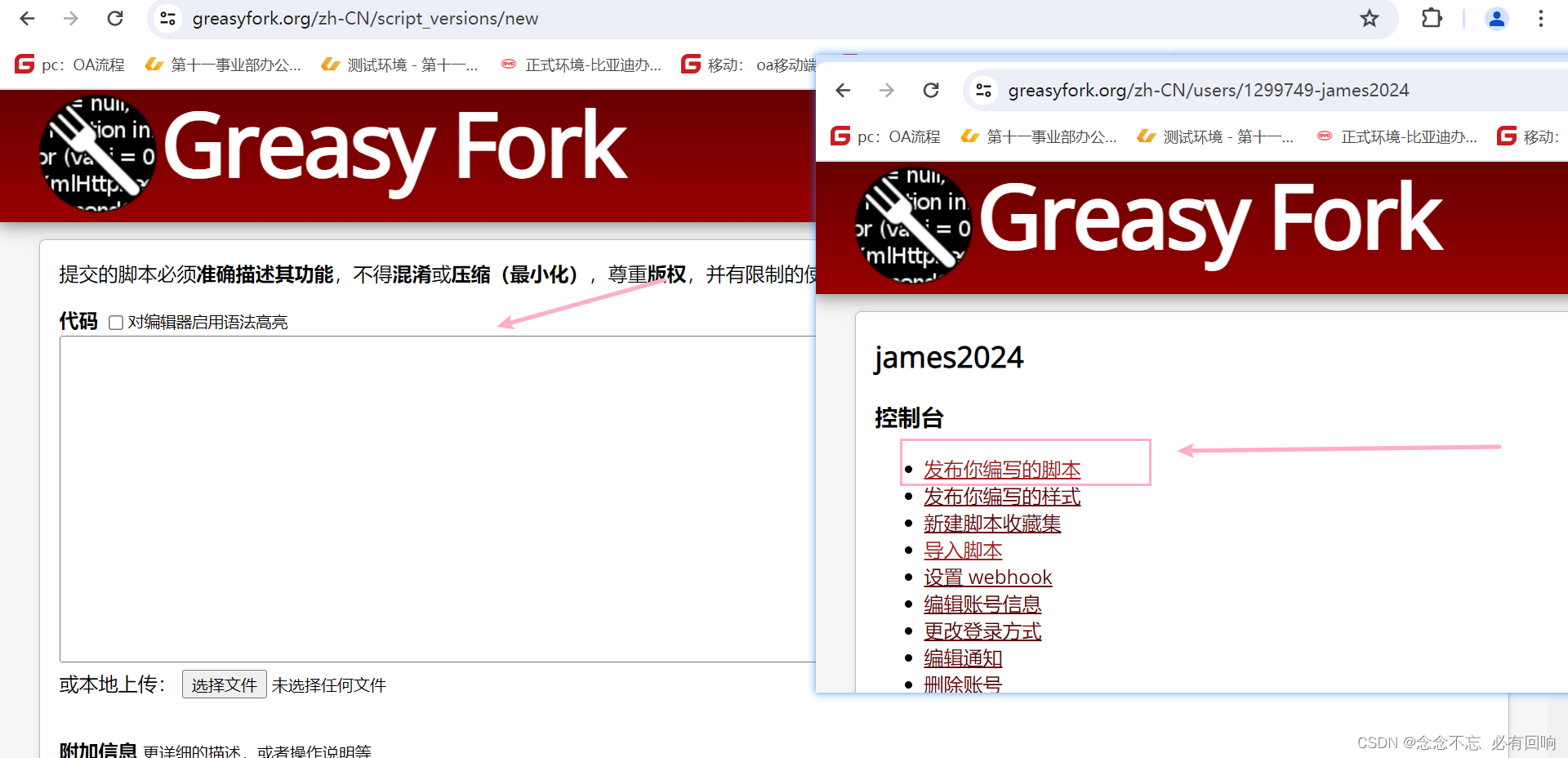The height and width of the screenshot is (758, 1568).
Task: Open '移动:' bookmark in right window
Action: coord(1528,136)
